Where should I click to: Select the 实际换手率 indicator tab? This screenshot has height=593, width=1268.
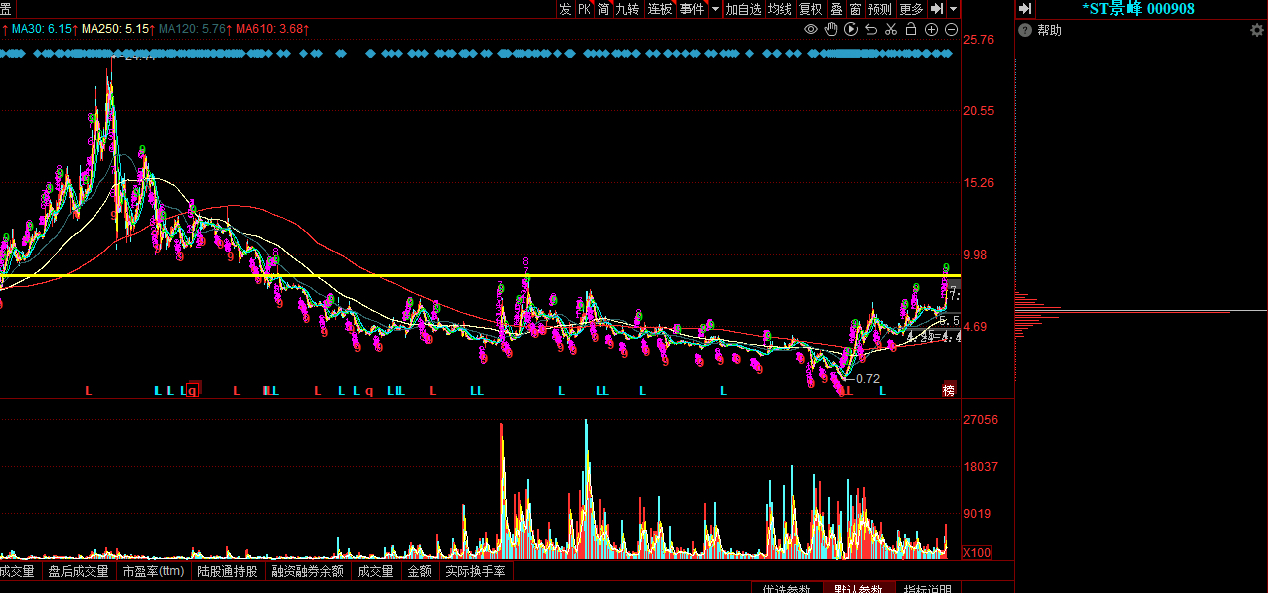(x=476, y=571)
